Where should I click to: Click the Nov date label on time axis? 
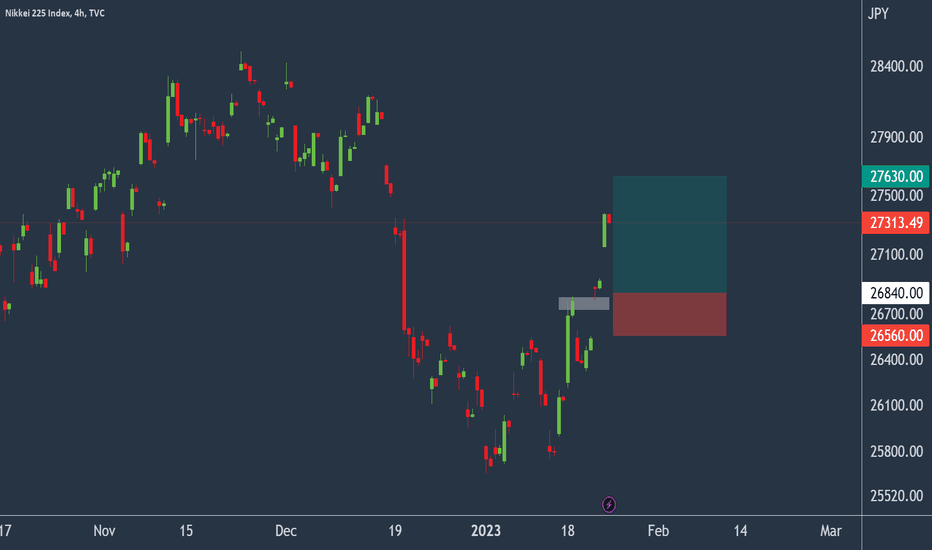click(104, 531)
